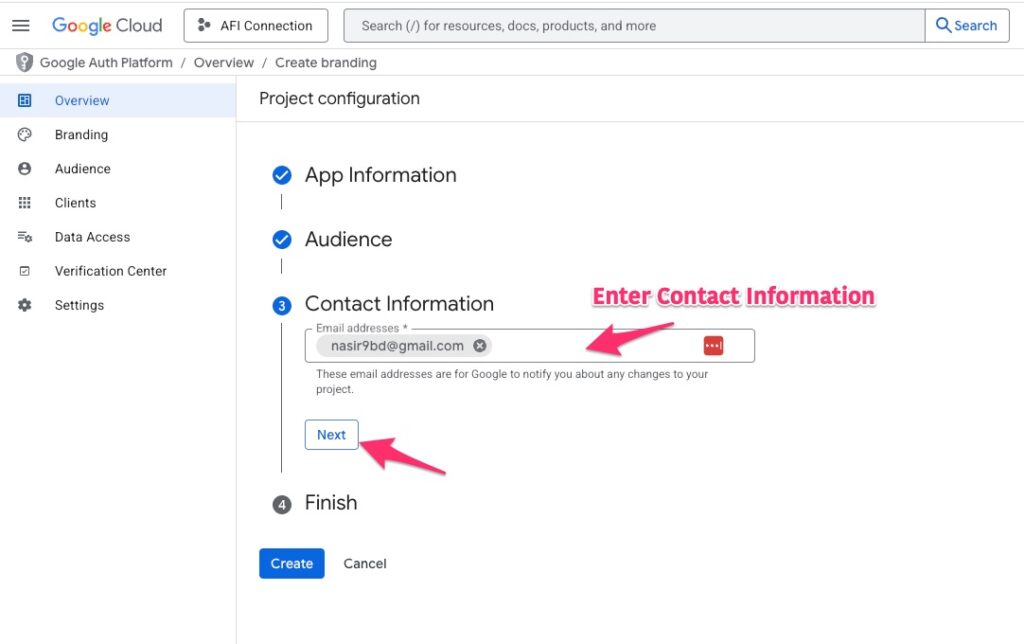Expand the Audience step
This screenshot has width=1024, height=644.
pyautogui.click(x=348, y=240)
